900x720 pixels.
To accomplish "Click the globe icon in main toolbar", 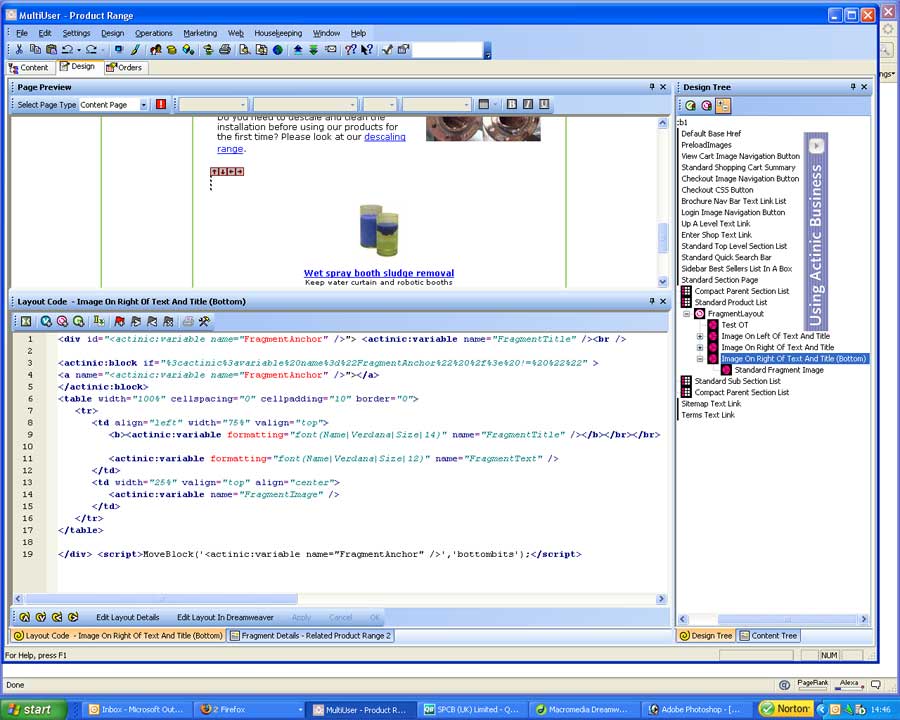I will [x=277, y=49].
